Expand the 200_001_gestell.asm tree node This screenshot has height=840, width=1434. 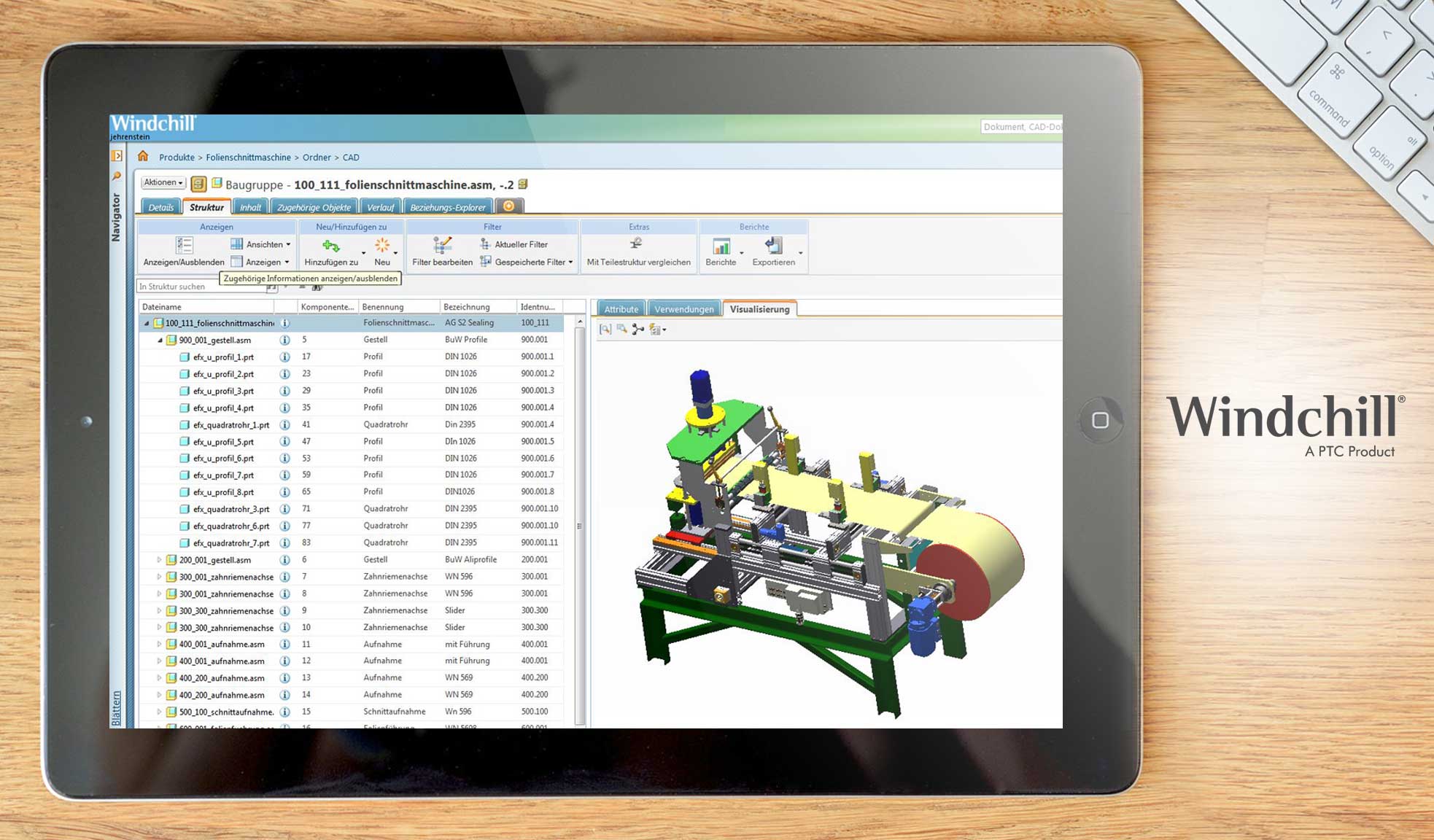(160, 559)
